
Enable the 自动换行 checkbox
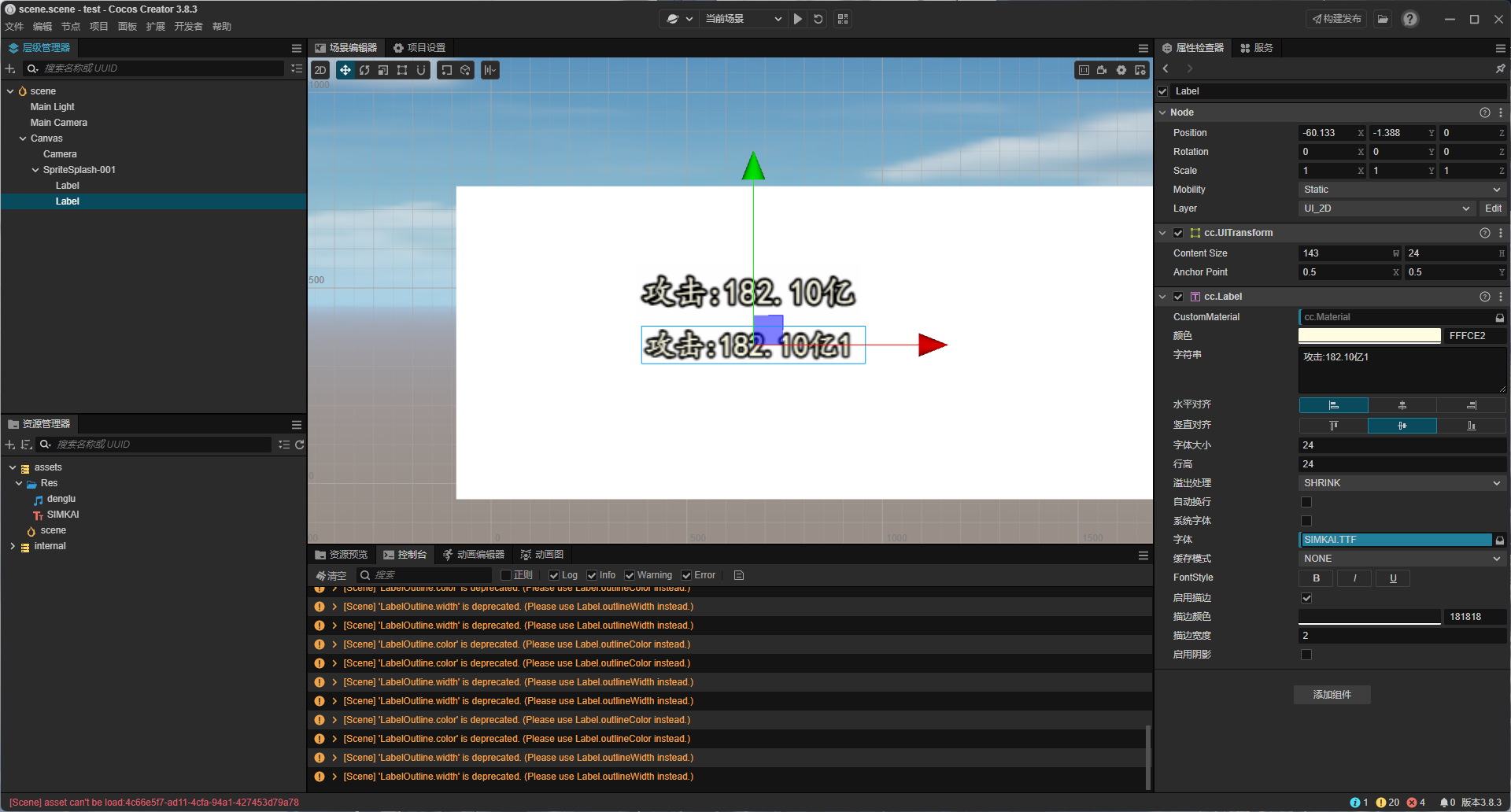[x=1306, y=502]
